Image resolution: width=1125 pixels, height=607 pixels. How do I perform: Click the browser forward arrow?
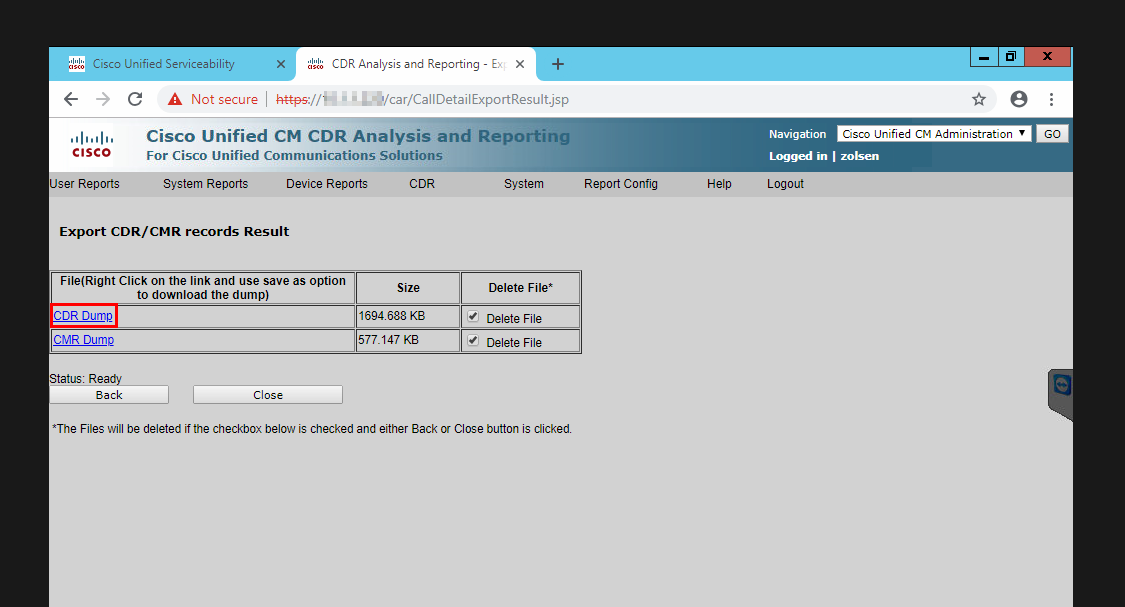pos(103,99)
